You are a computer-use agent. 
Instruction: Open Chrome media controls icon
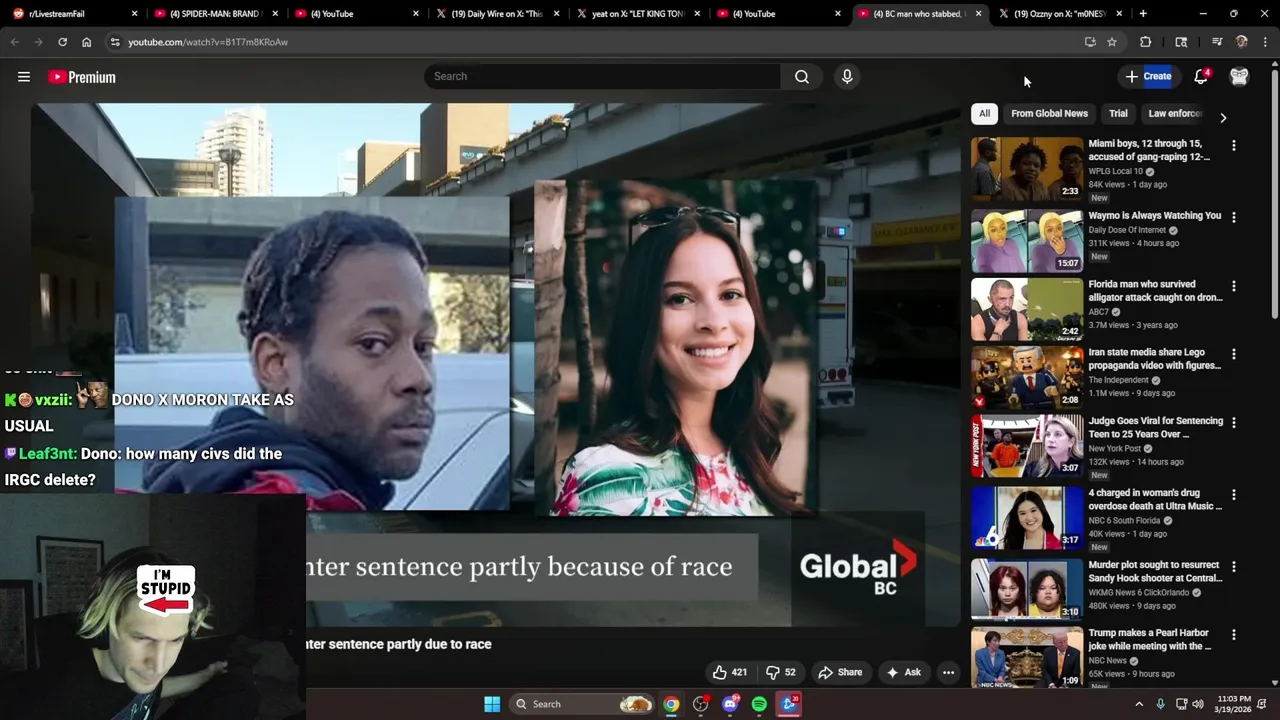(x=1217, y=42)
